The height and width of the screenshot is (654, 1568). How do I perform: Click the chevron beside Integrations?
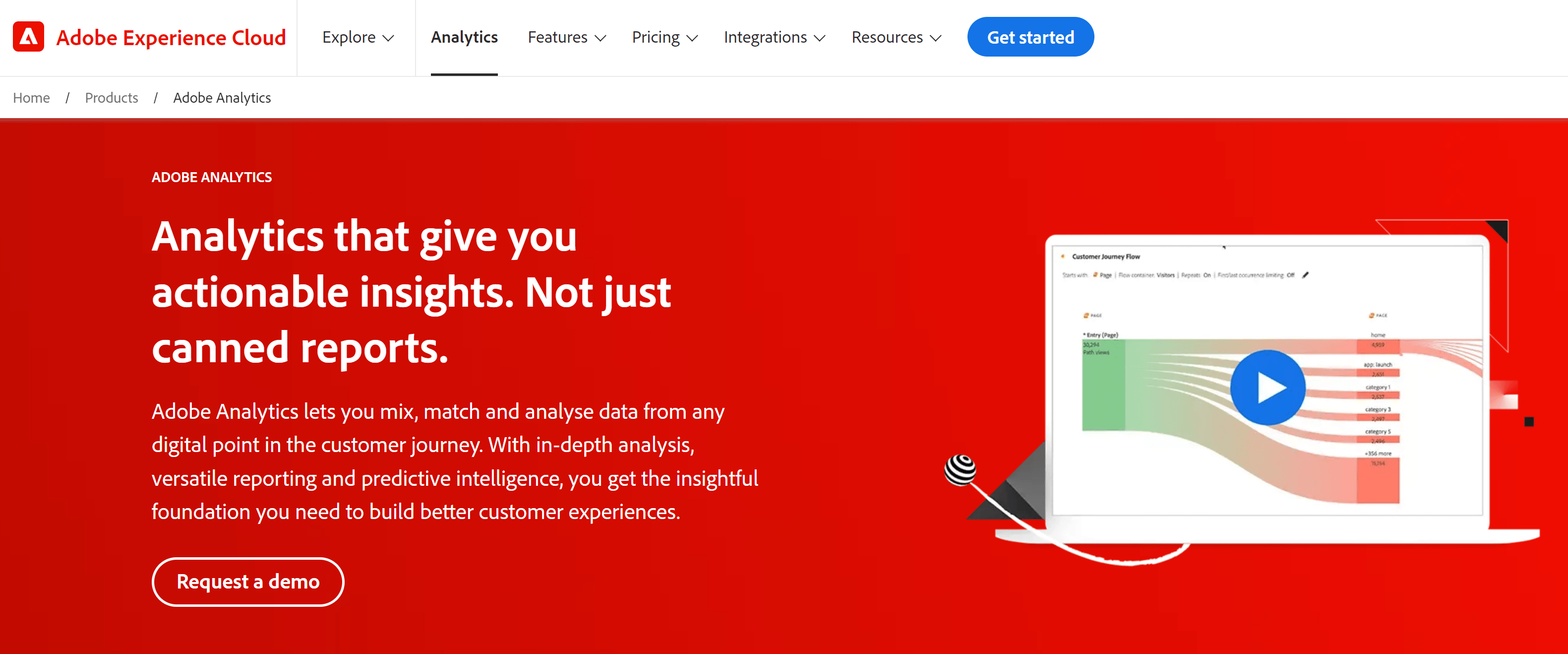click(x=819, y=38)
